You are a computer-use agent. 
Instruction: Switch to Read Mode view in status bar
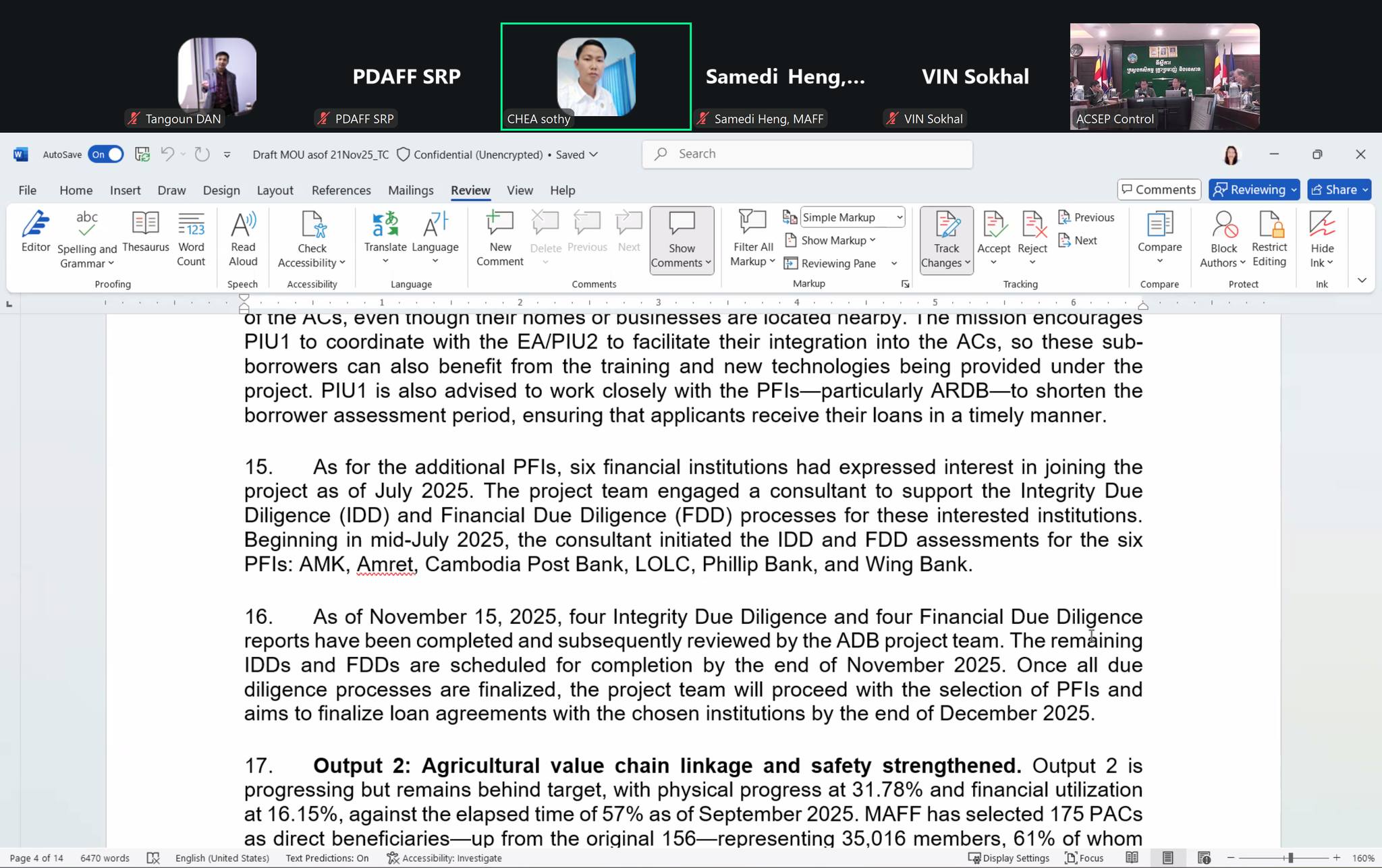1132,858
